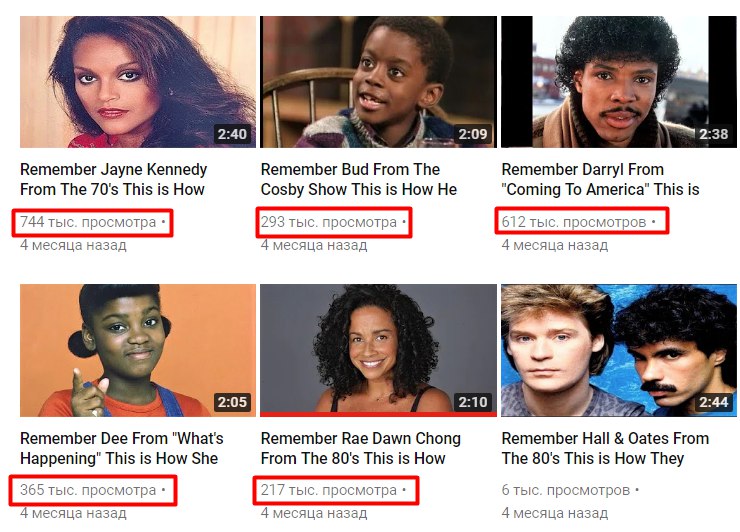Open the Jayne Kennedy video thumbnail

[x=138, y=82]
